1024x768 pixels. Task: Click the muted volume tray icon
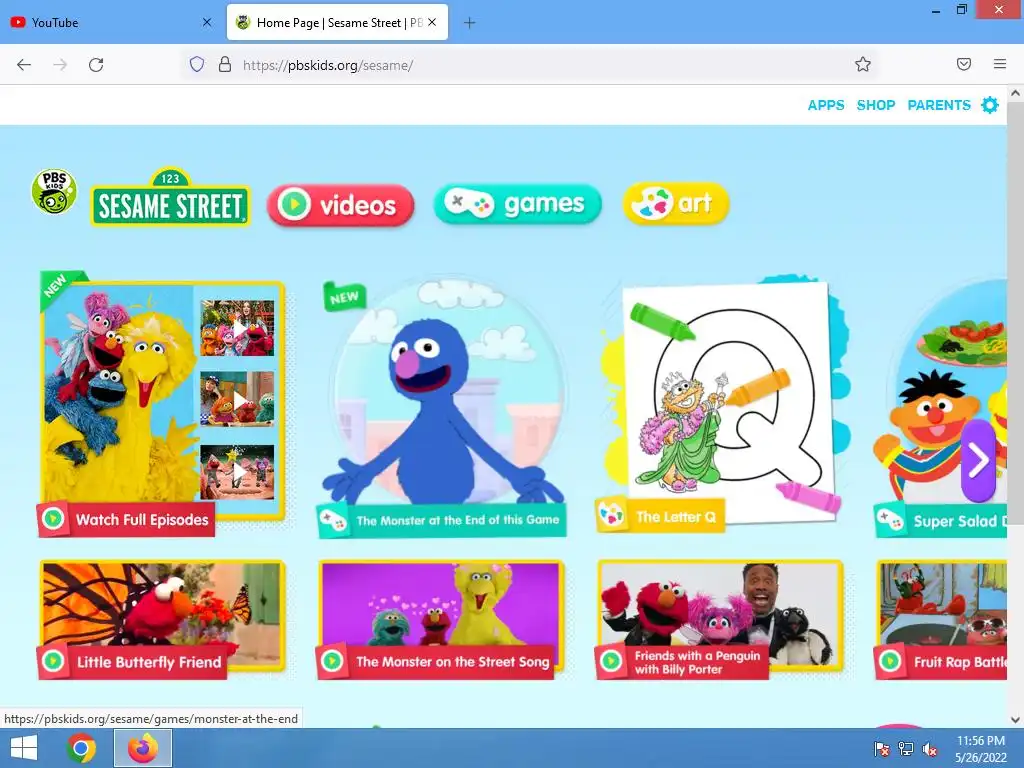click(x=930, y=749)
